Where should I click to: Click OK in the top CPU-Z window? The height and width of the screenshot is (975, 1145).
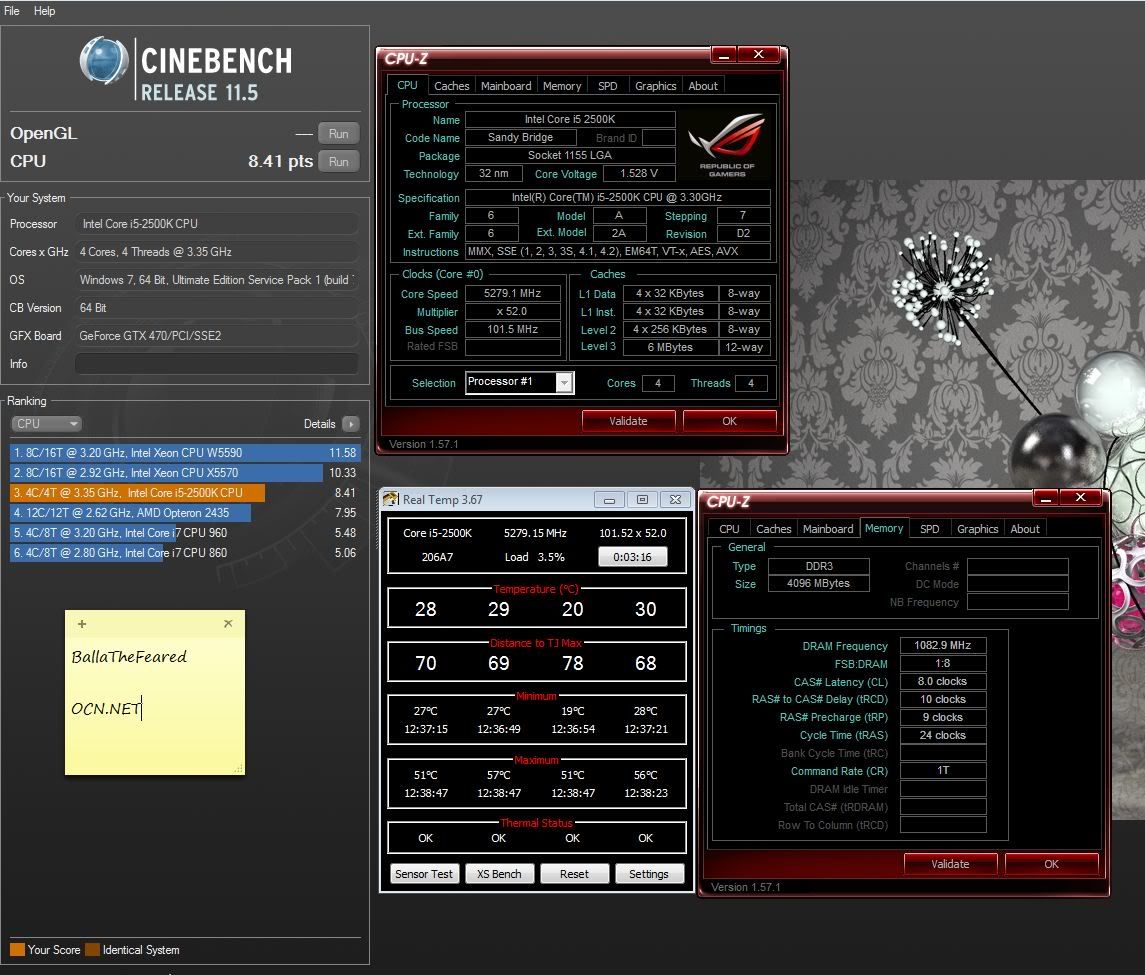point(729,421)
